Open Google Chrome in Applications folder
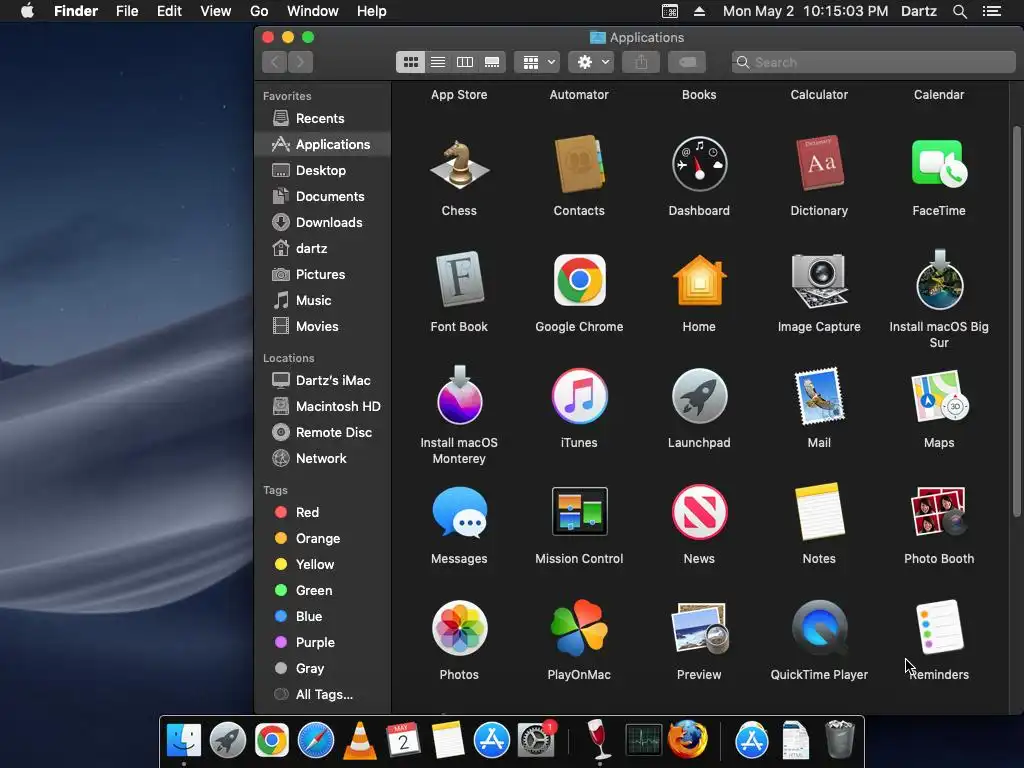Viewport: 1024px width, 768px height. (x=579, y=280)
